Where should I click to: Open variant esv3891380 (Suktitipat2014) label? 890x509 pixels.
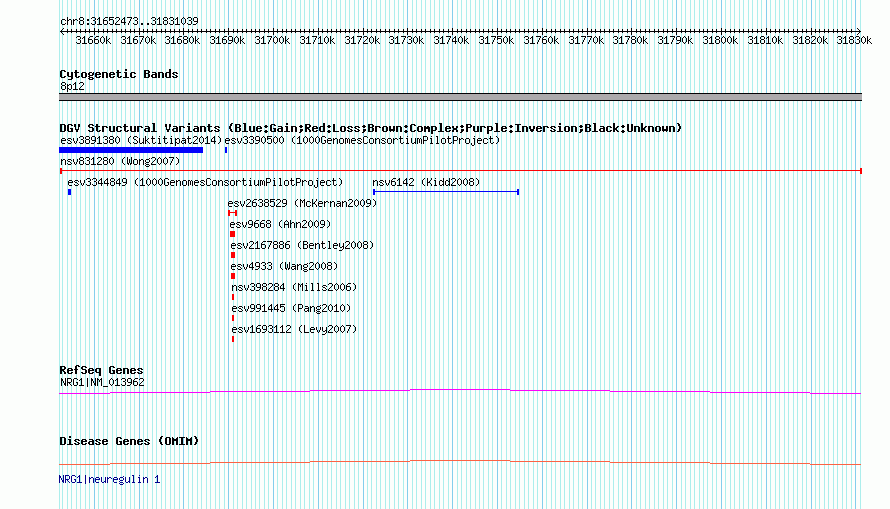[x=141, y=141]
